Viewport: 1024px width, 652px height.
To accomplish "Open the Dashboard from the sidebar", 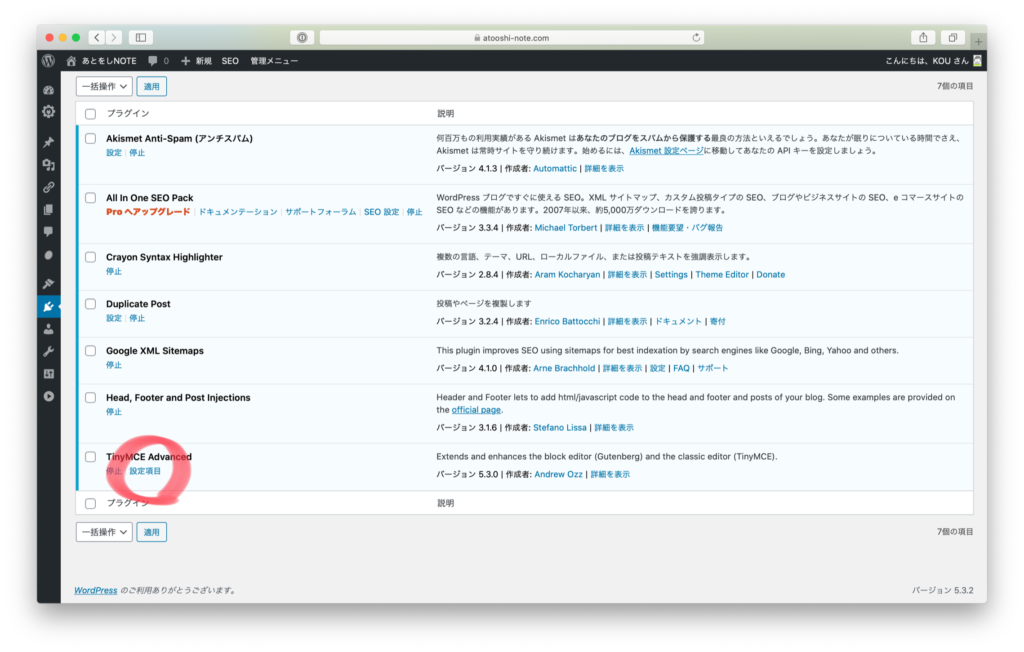I will pyautogui.click(x=48, y=90).
